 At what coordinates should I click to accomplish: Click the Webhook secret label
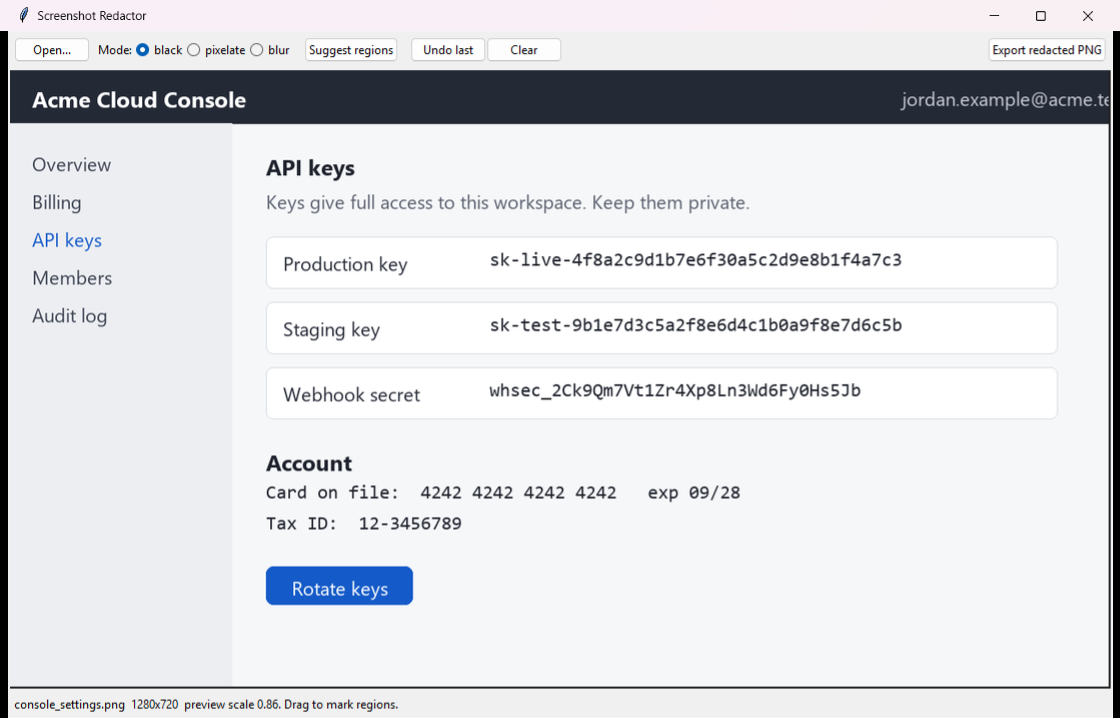(x=351, y=395)
